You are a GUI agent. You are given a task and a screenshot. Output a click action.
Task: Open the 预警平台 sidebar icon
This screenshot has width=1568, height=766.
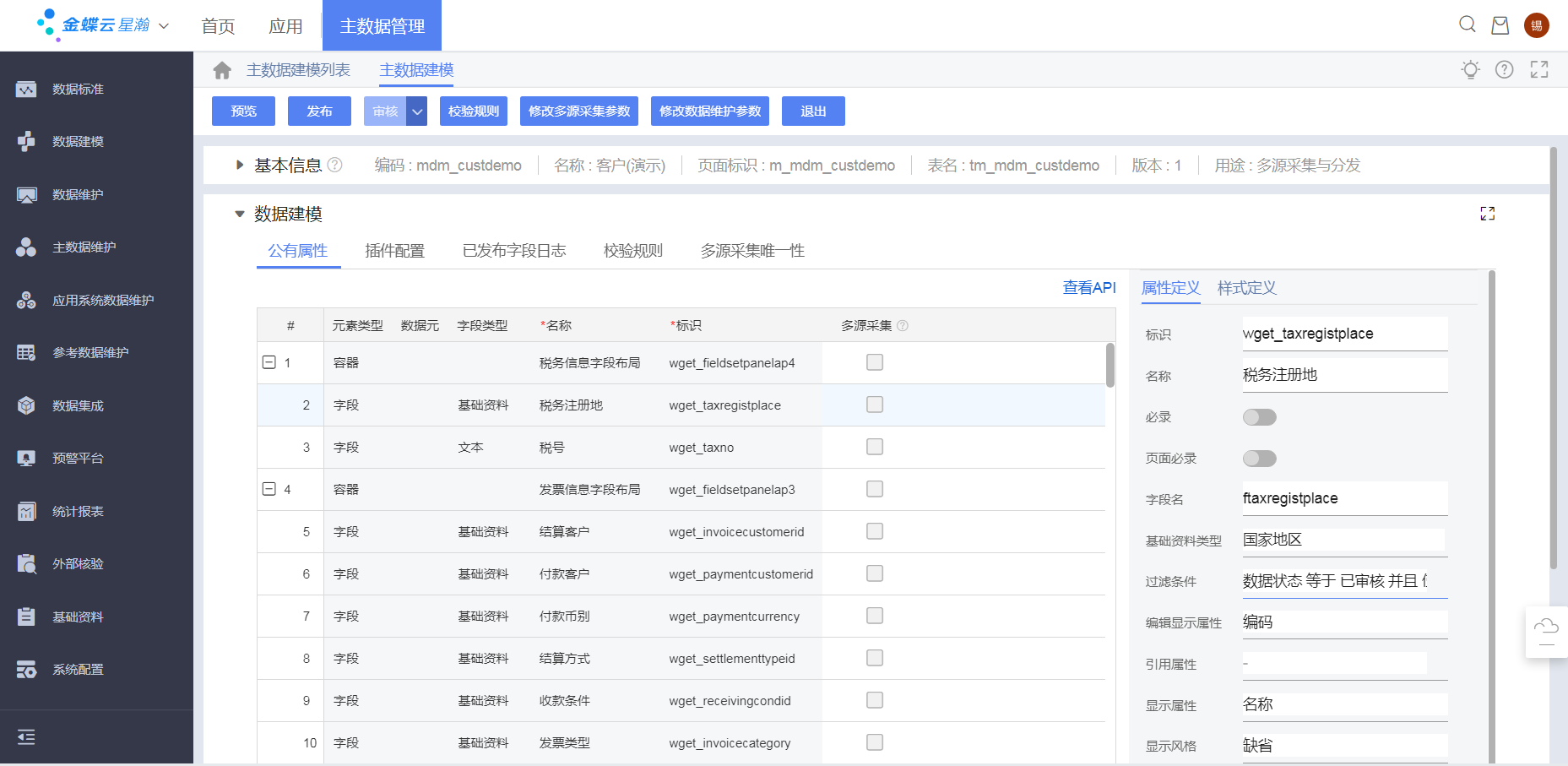(x=26, y=458)
